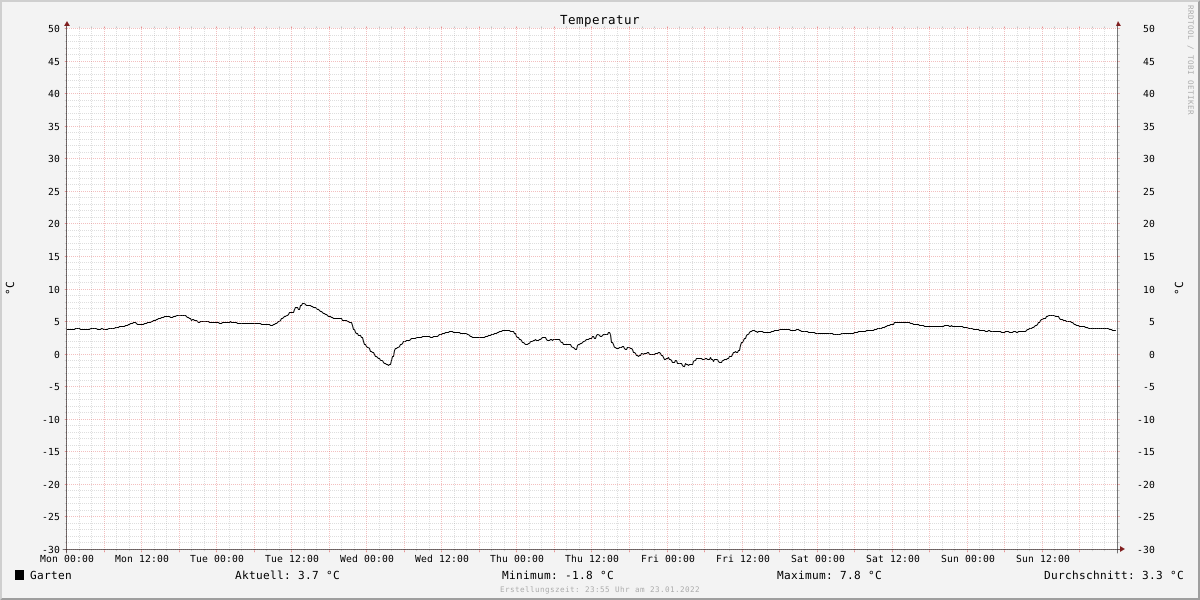
Task: Click the RRDTOOL / TOBI OETIKER watermark
Action: click(1190, 60)
